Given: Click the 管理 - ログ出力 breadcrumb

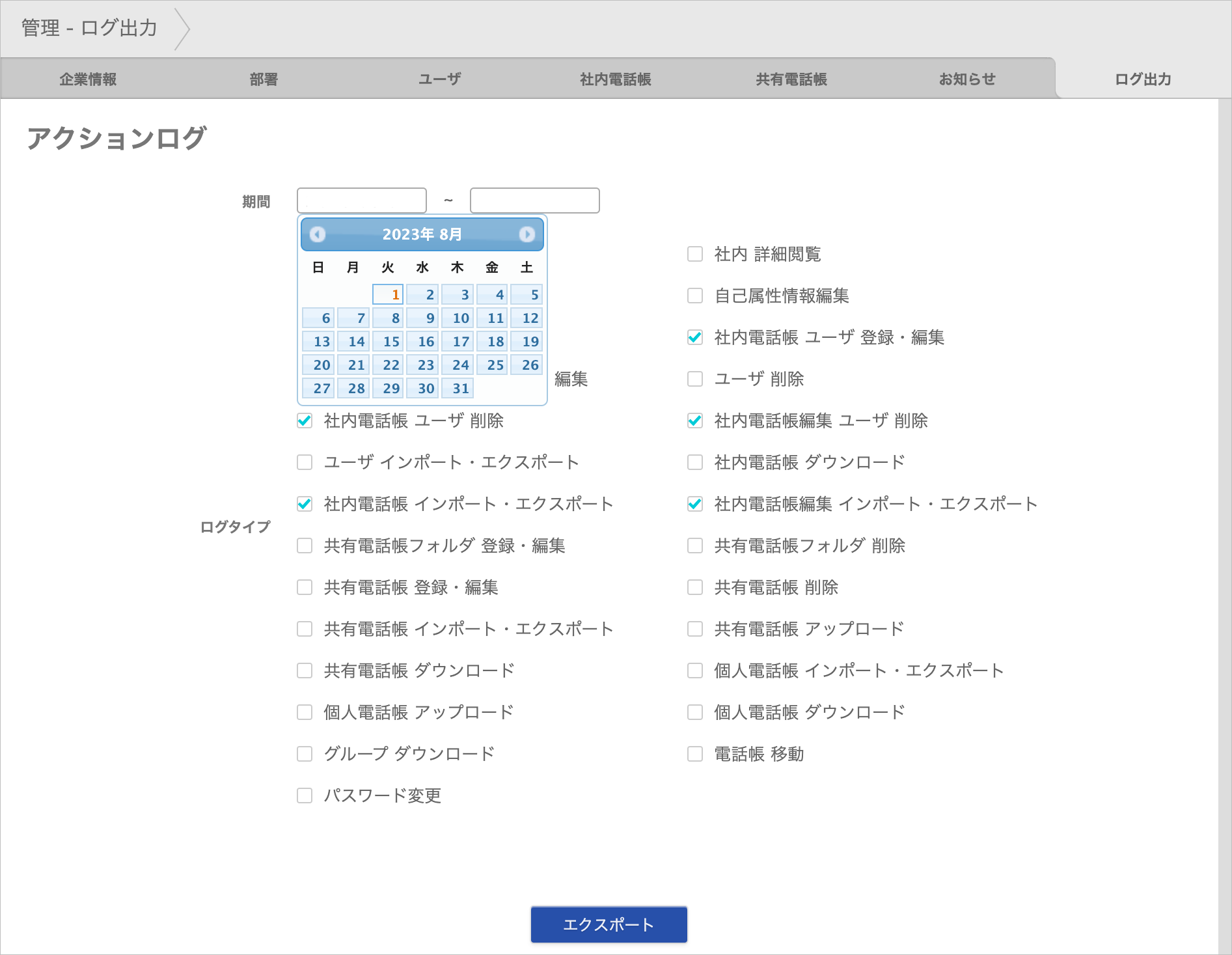Looking at the screenshot, I should pos(89,28).
